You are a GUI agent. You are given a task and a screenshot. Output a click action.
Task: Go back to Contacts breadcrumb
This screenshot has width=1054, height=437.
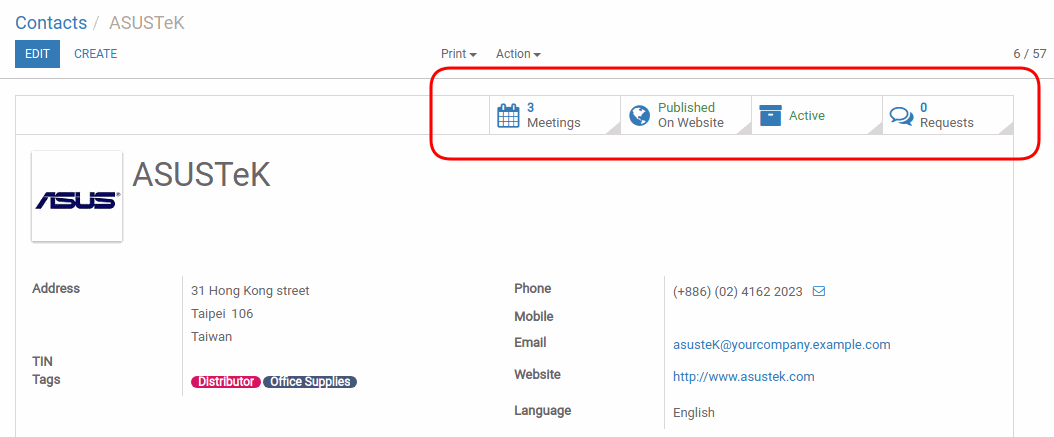click(x=51, y=23)
